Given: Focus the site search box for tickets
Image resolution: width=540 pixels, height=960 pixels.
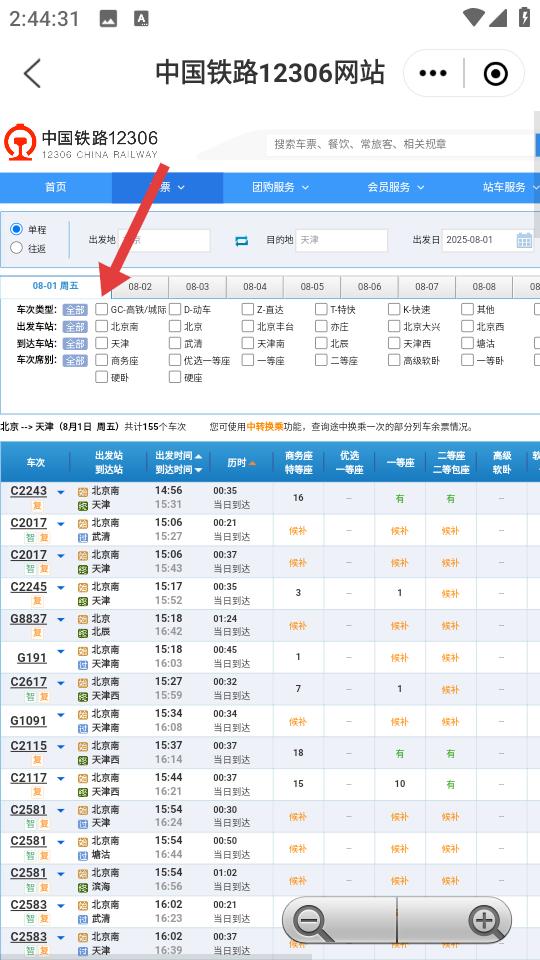Looking at the screenshot, I should coord(401,144).
